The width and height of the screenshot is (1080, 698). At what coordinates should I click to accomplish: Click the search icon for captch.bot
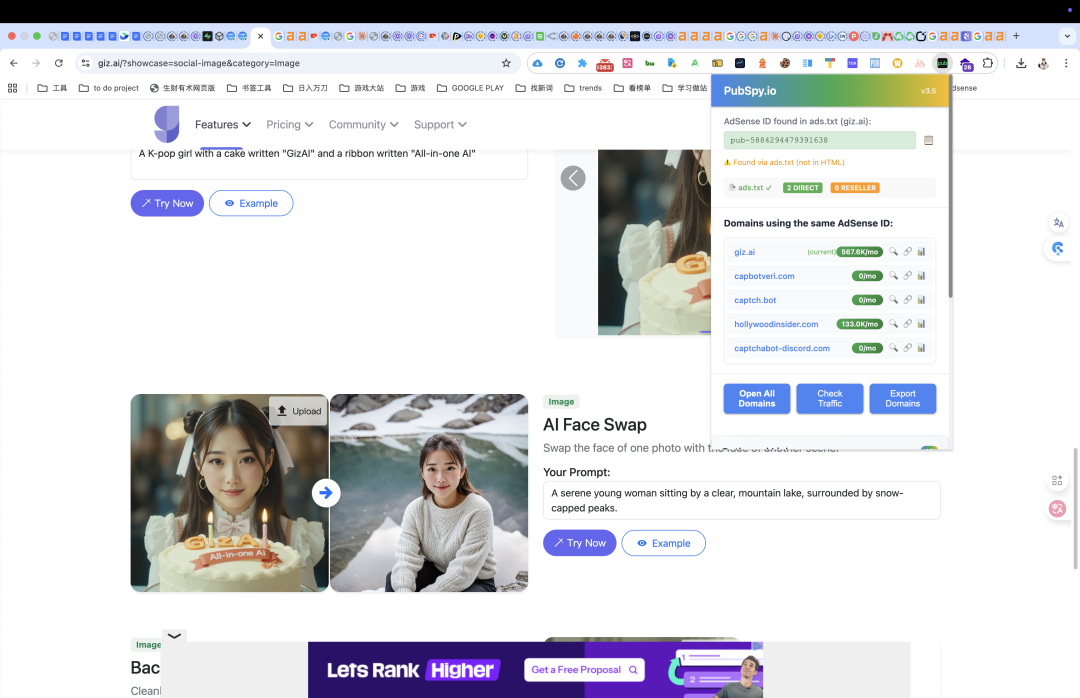(x=893, y=300)
